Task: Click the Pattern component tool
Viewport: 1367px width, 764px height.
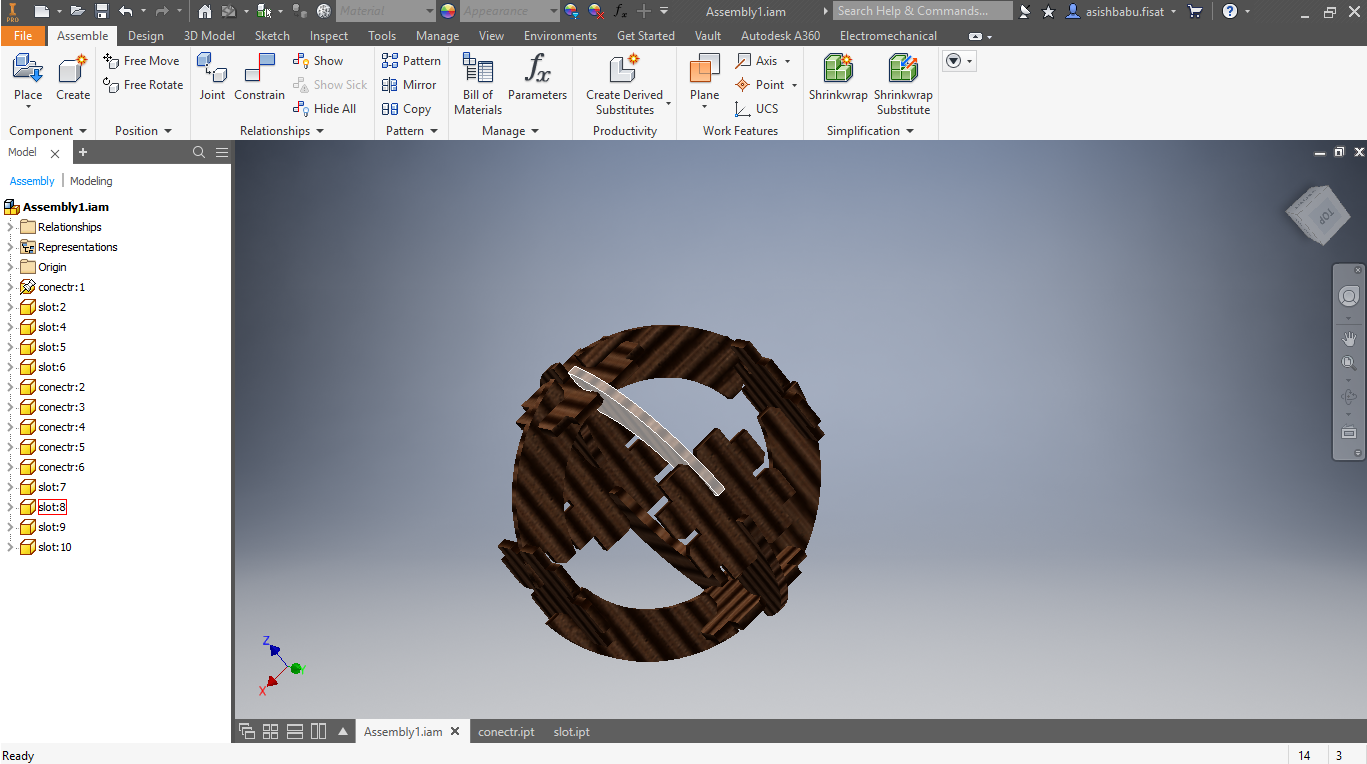Action: [411, 61]
